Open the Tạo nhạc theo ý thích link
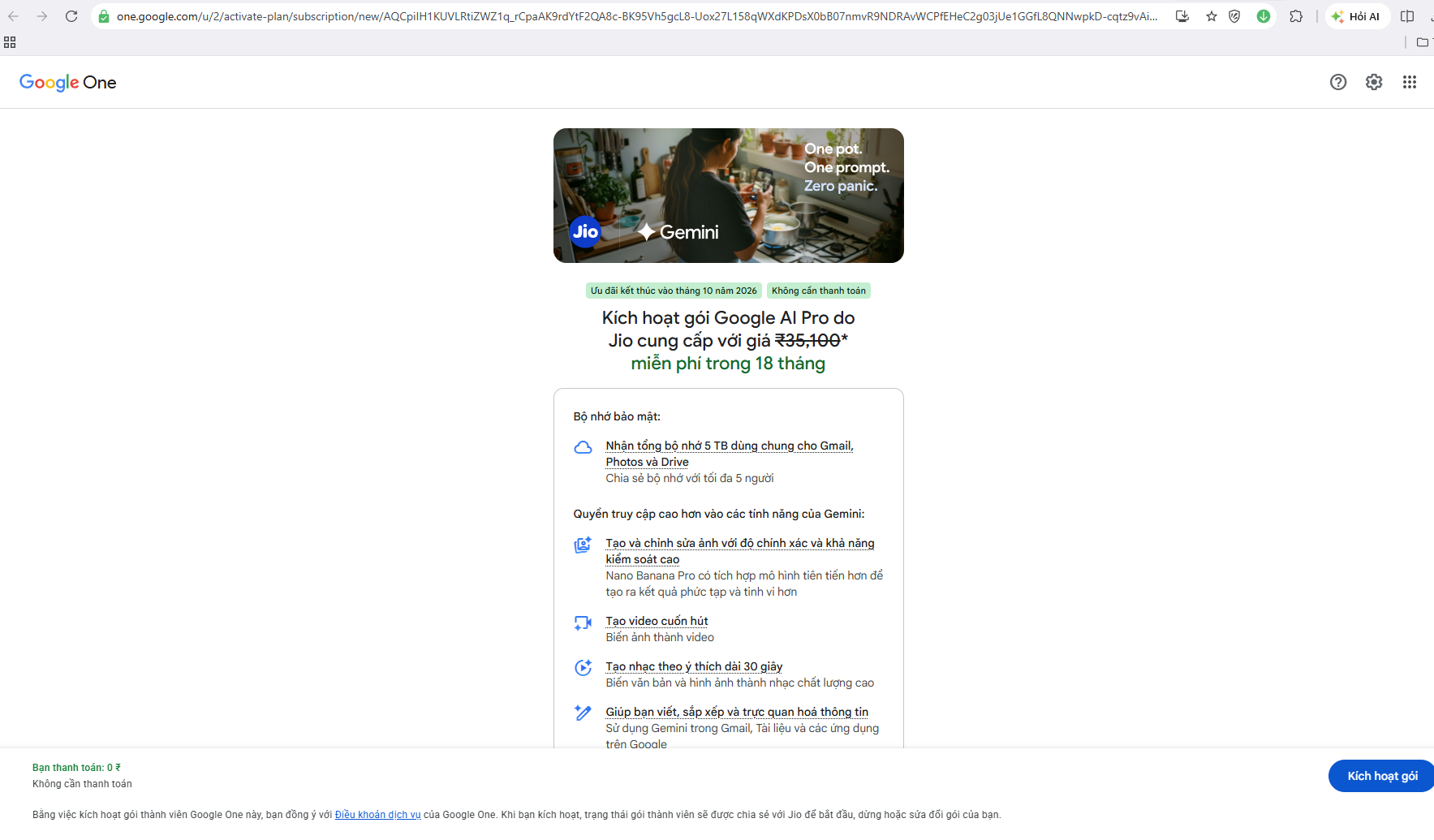This screenshot has width=1434, height=840. pos(694,666)
